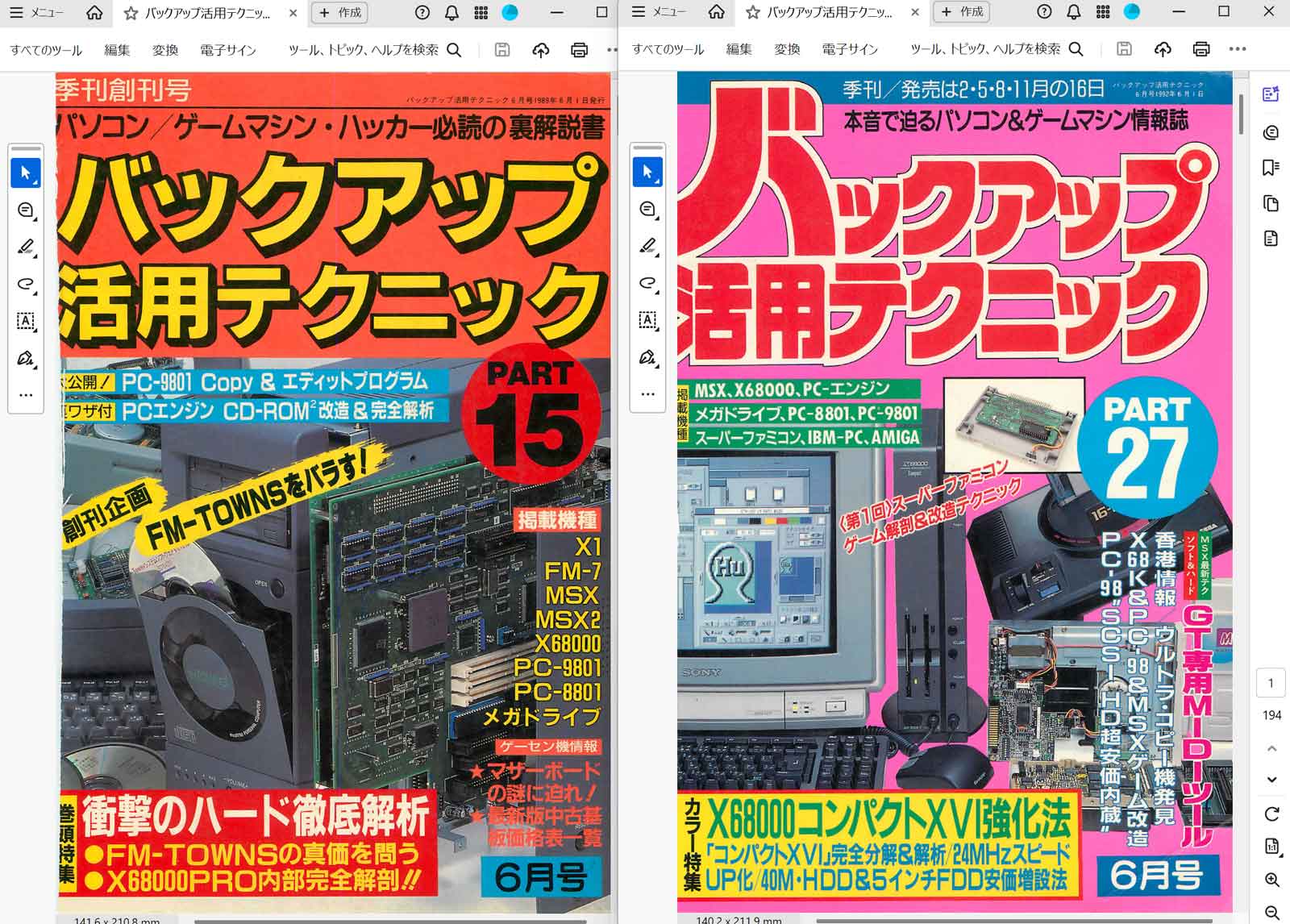This screenshot has height=924, width=1290.
Task: Expand the more tools ellipsis in left tool panel
Action: pyautogui.click(x=26, y=395)
